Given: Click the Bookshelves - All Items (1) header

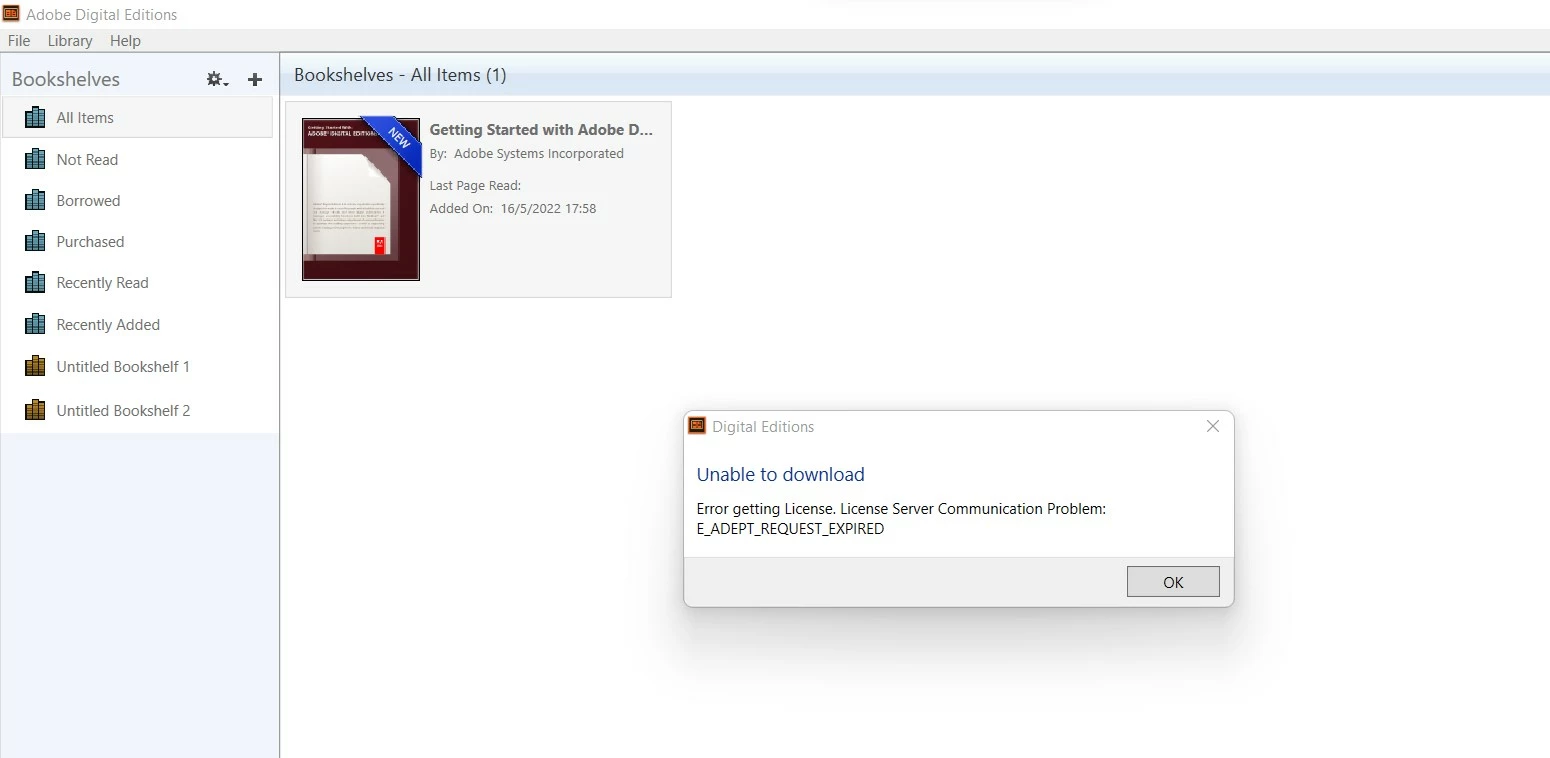Looking at the screenshot, I should tap(400, 75).
